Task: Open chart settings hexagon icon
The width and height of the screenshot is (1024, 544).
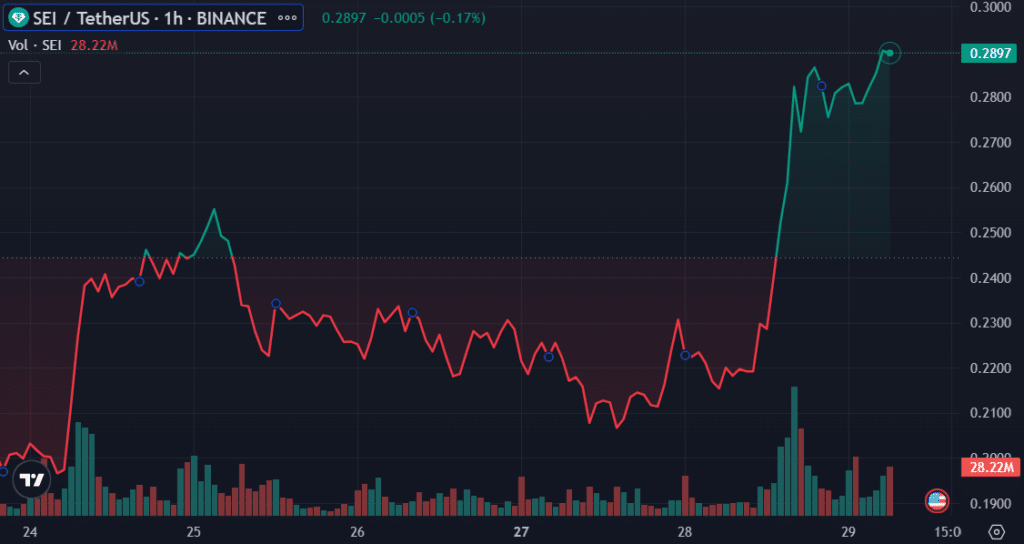Action: pyautogui.click(x=996, y=532)
